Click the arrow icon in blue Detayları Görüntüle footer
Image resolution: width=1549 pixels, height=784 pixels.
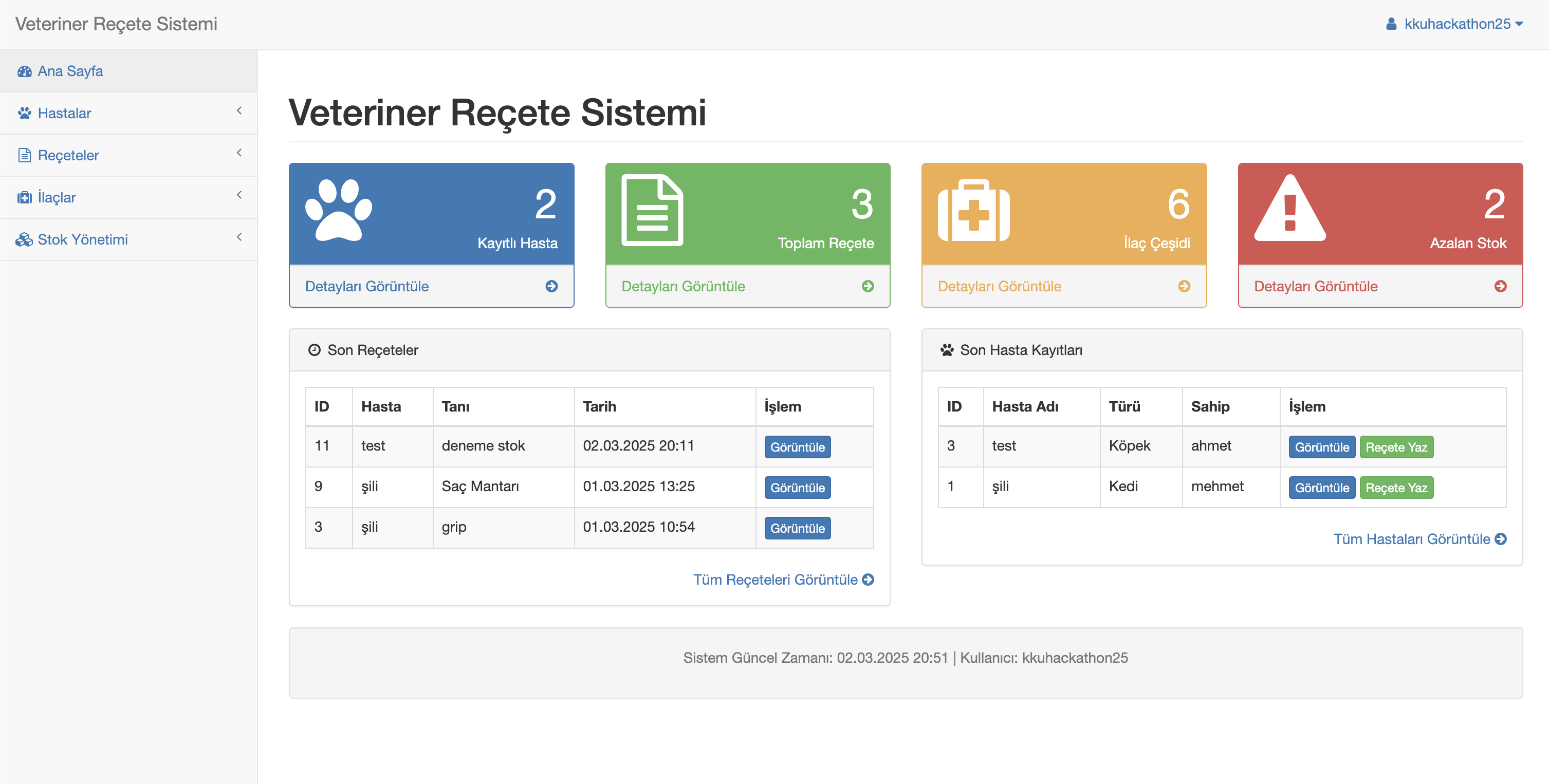[x=551, y=286]
